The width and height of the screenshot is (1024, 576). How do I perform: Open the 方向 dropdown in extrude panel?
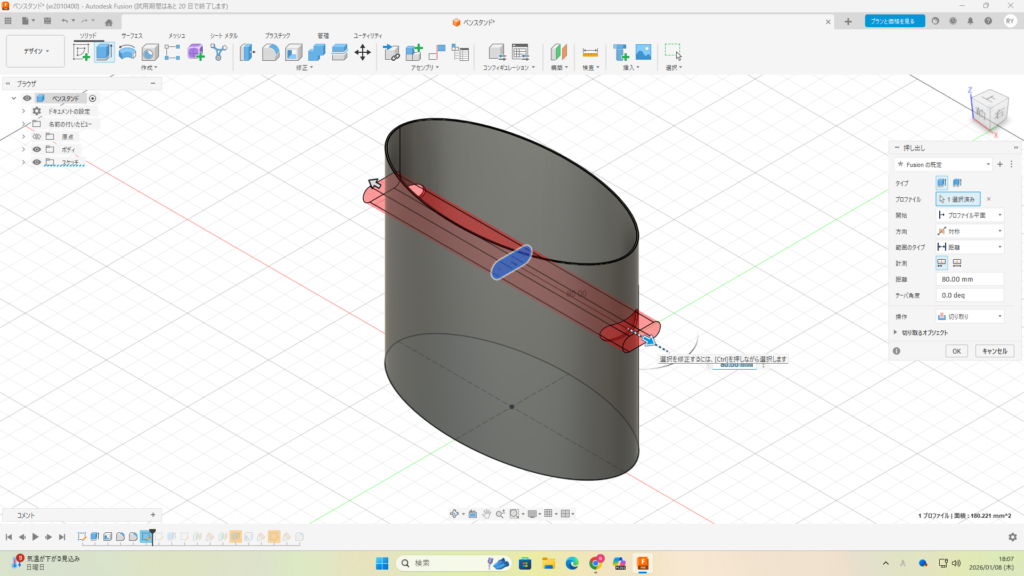tap(969, 231)
